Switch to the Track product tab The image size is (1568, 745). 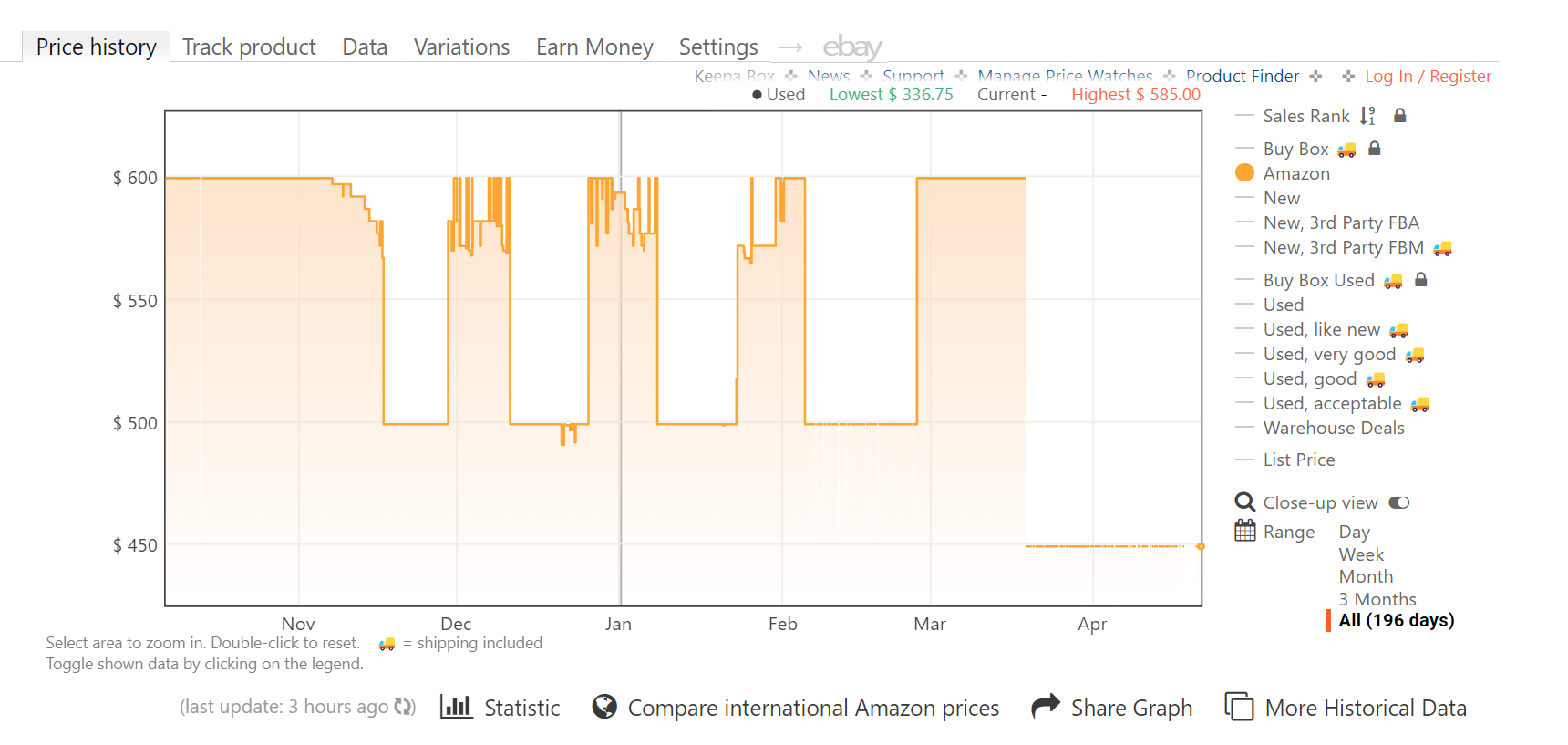(x=249, y=47)
